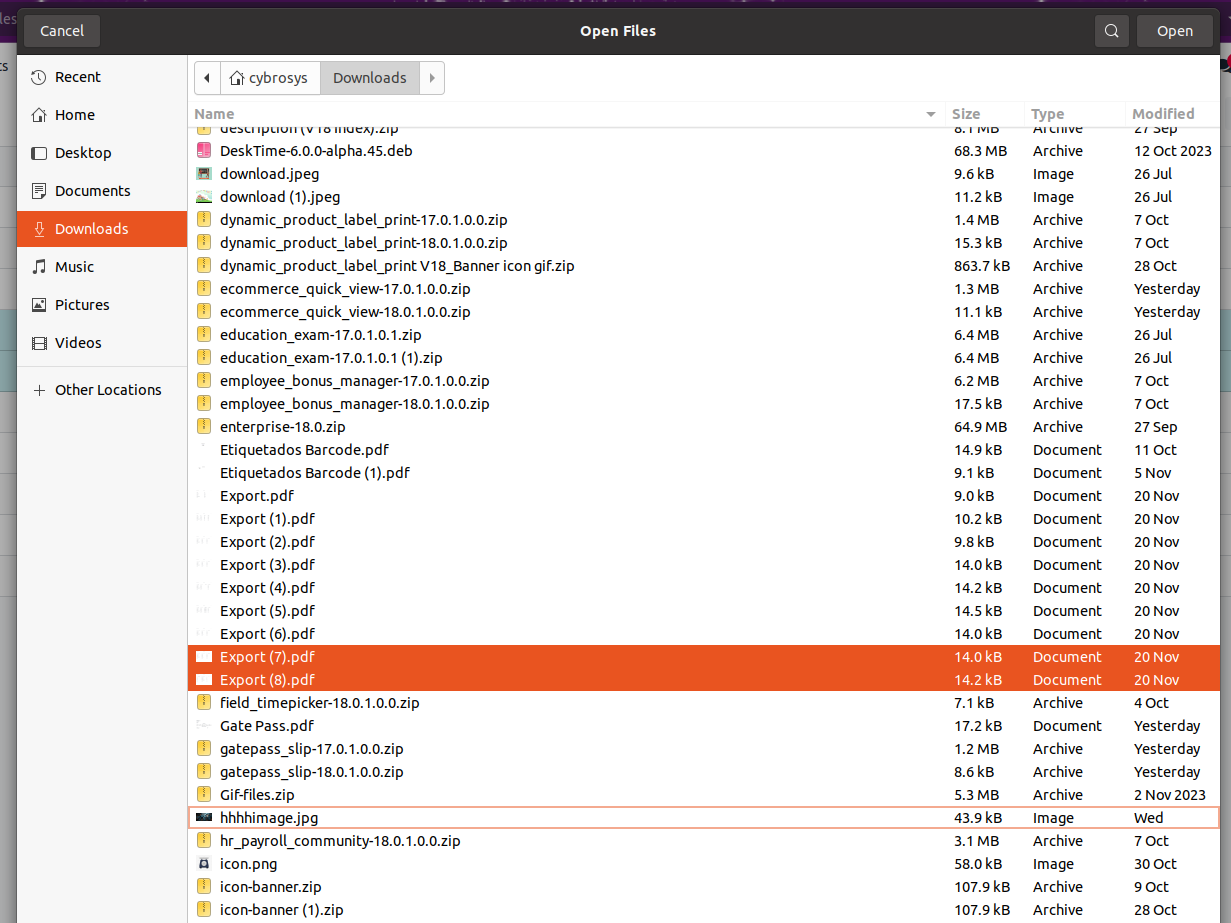Click the 12 Oct 2023 modified date
The height and width of the screenshot is (923, 1231).
tap(1173, 151)
